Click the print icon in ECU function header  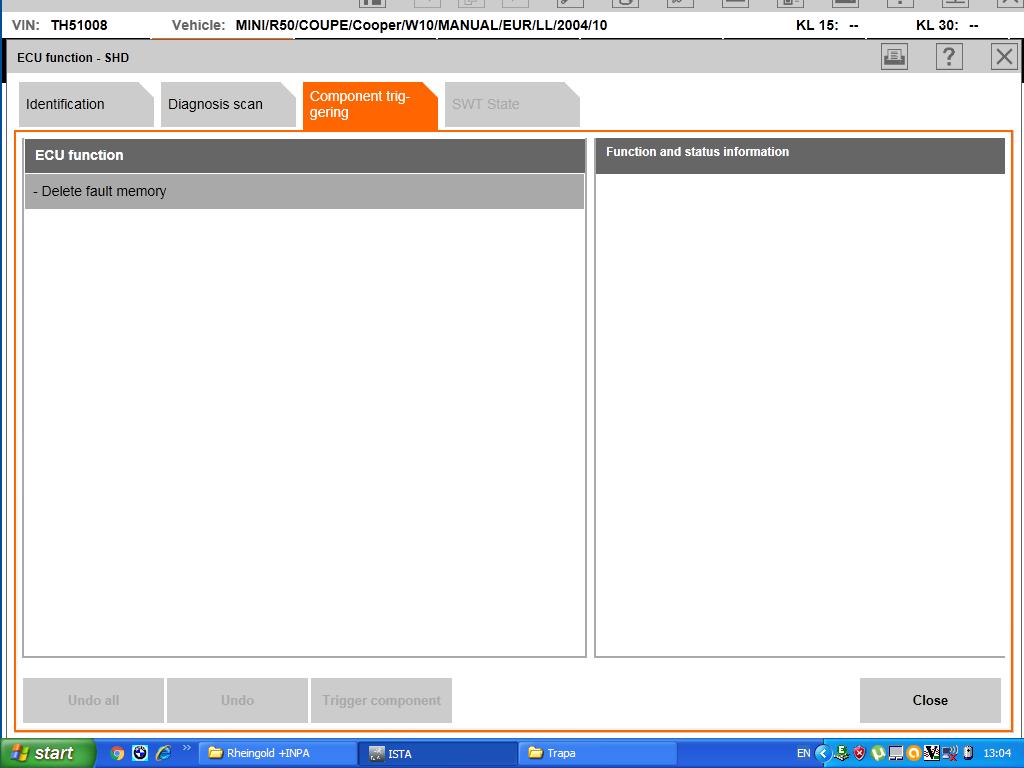point(894,57)
